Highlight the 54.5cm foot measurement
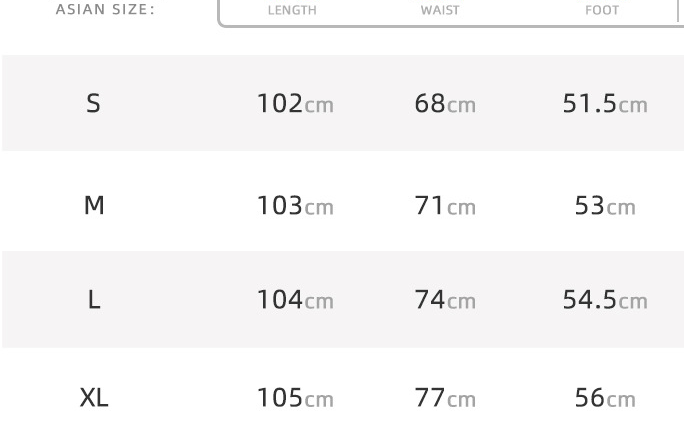This screenshot has width=684, height=433. [x=605, y=299]
